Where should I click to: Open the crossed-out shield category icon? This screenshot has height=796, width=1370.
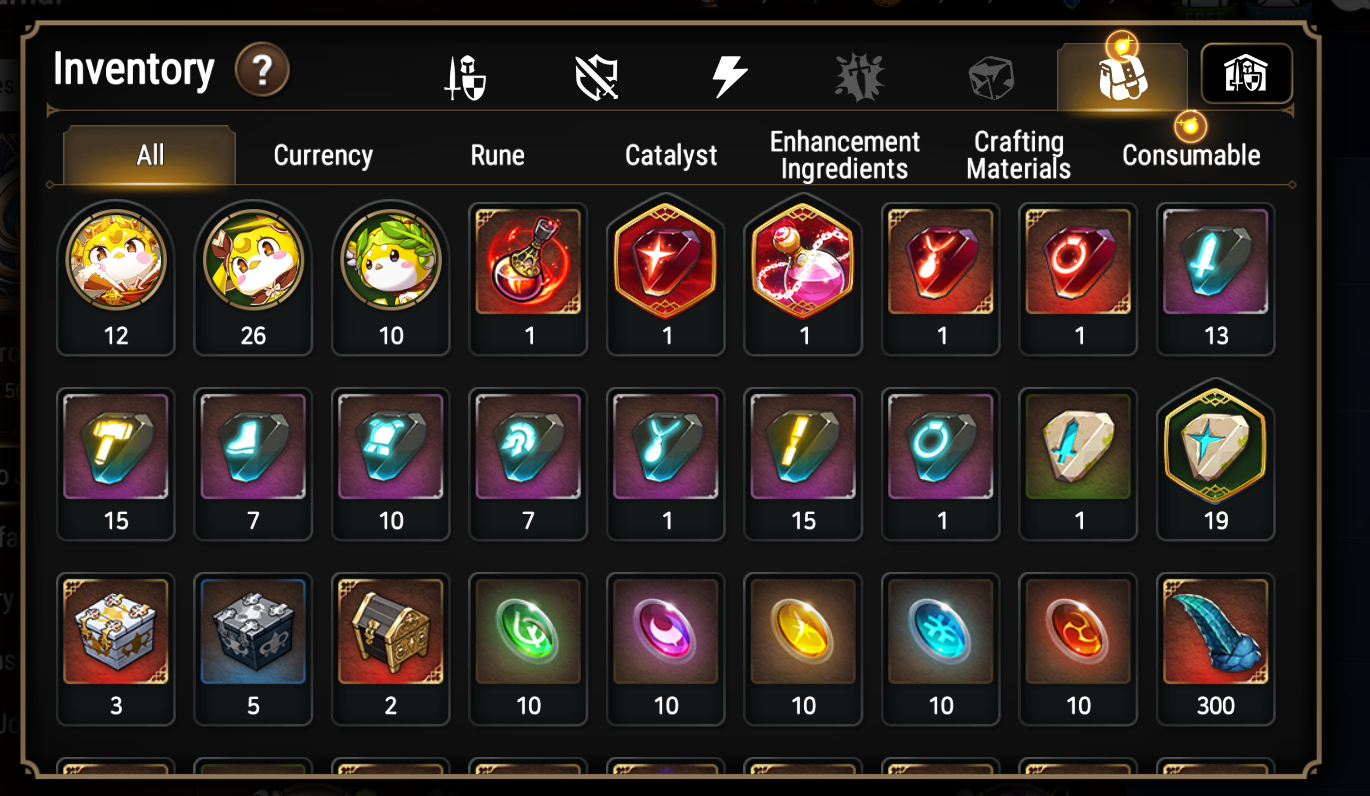pos(597,78)
